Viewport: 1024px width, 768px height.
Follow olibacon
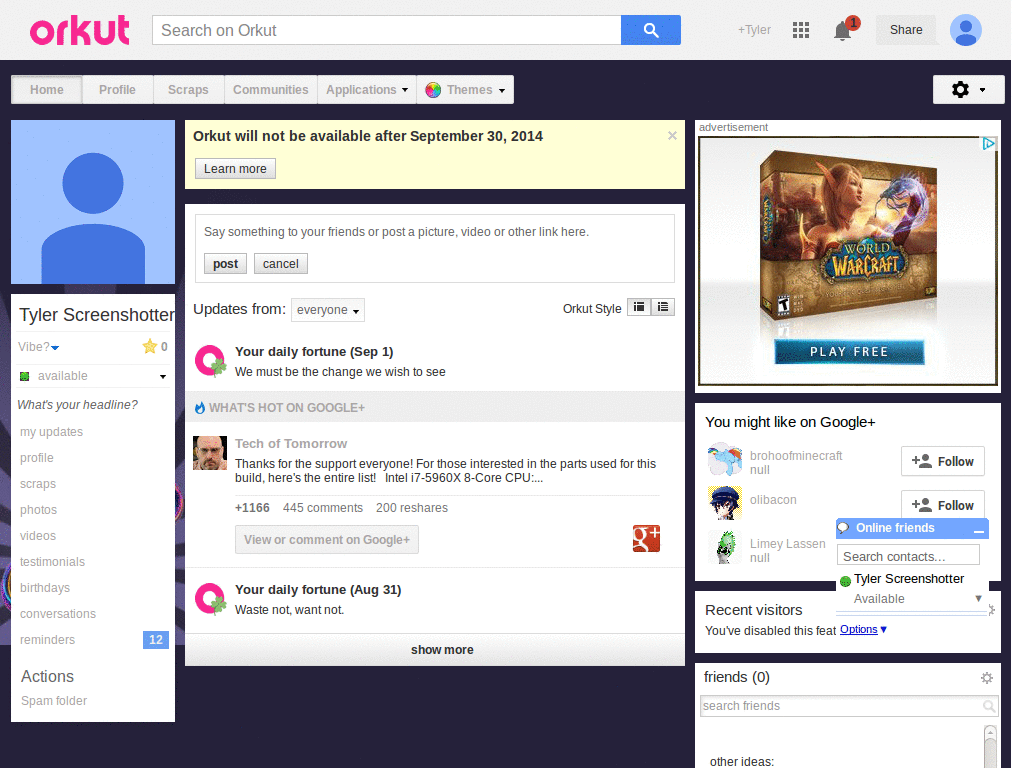(942, 504)
